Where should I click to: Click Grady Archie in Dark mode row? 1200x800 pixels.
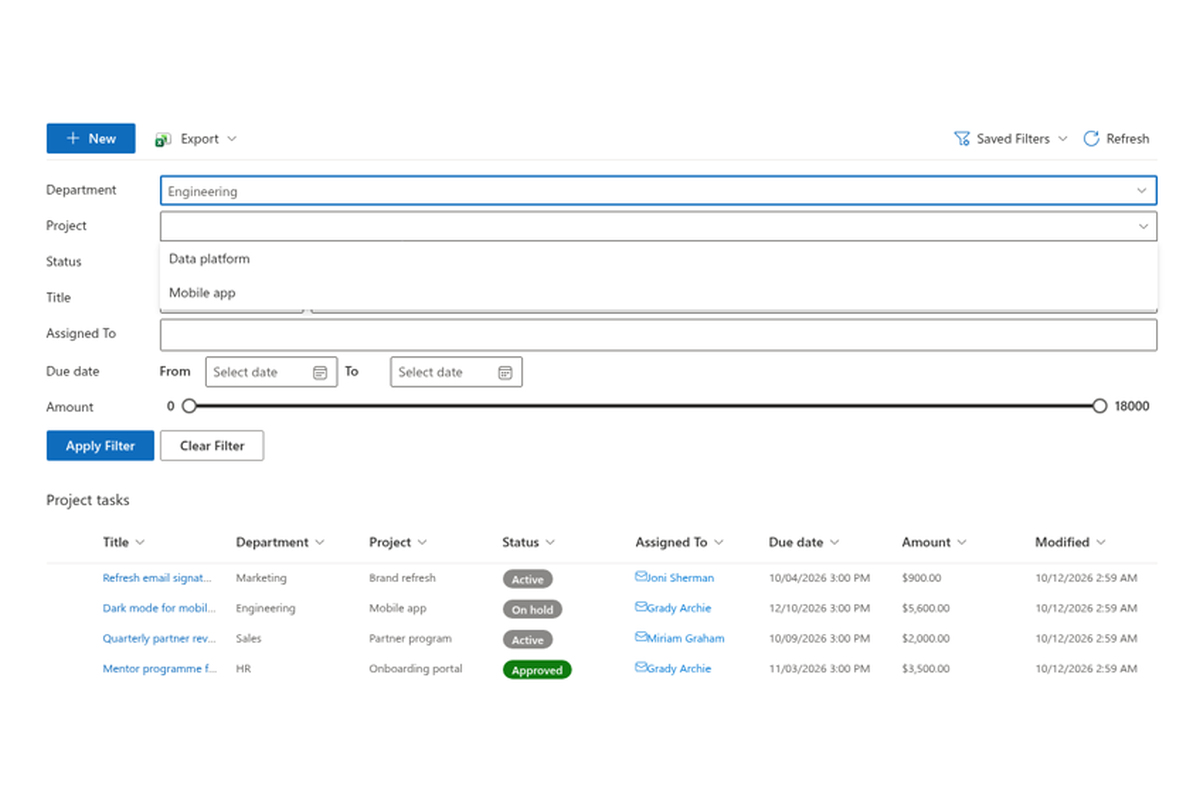[680, 608]
